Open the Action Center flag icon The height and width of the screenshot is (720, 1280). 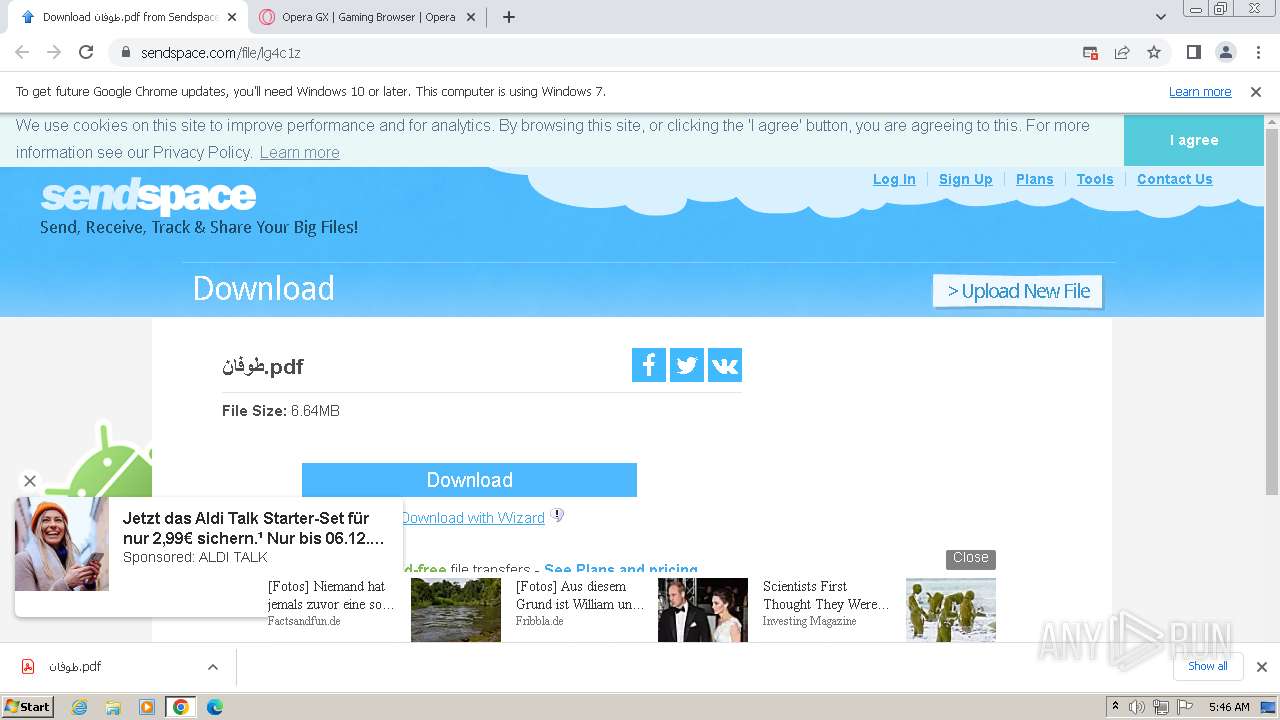[x=1185, y=707]
